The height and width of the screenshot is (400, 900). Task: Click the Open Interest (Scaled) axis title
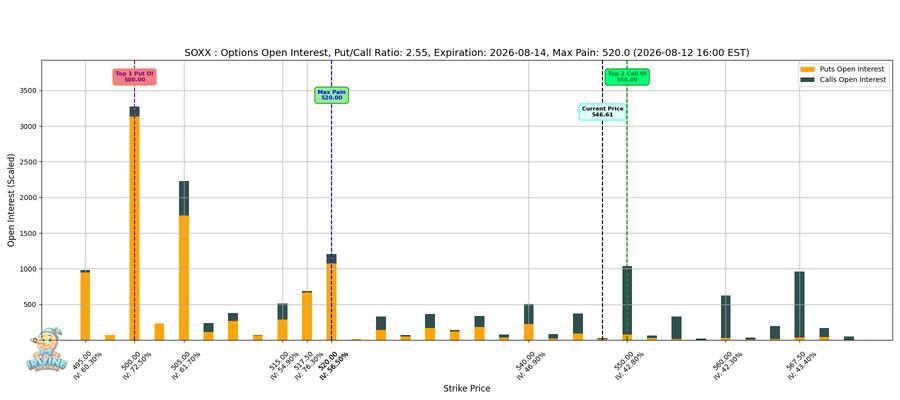pos(11,200)
